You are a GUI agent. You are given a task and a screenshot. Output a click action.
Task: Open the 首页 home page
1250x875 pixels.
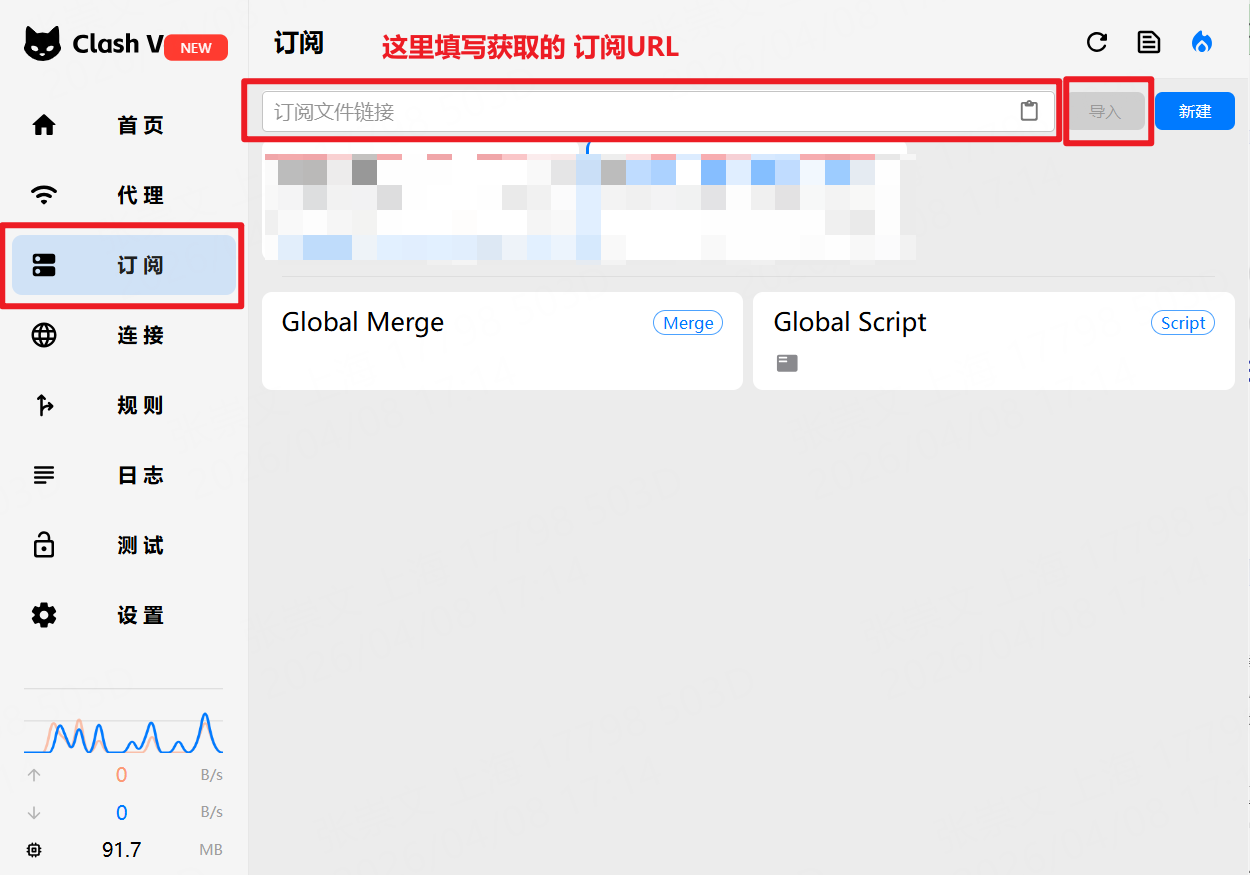tap(140, 125)
